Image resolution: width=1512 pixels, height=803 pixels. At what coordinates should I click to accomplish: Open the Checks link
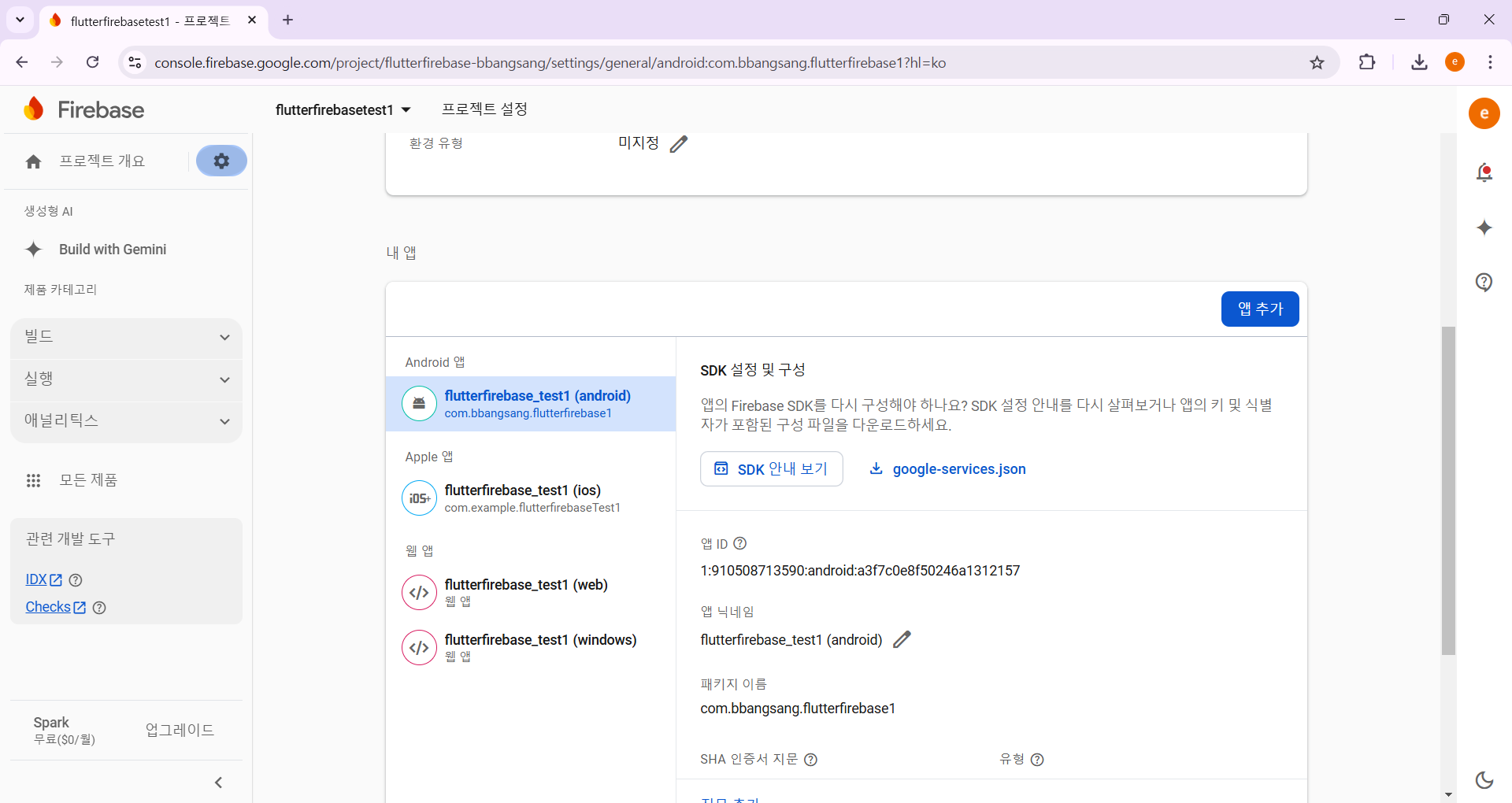tap(55, 608)
